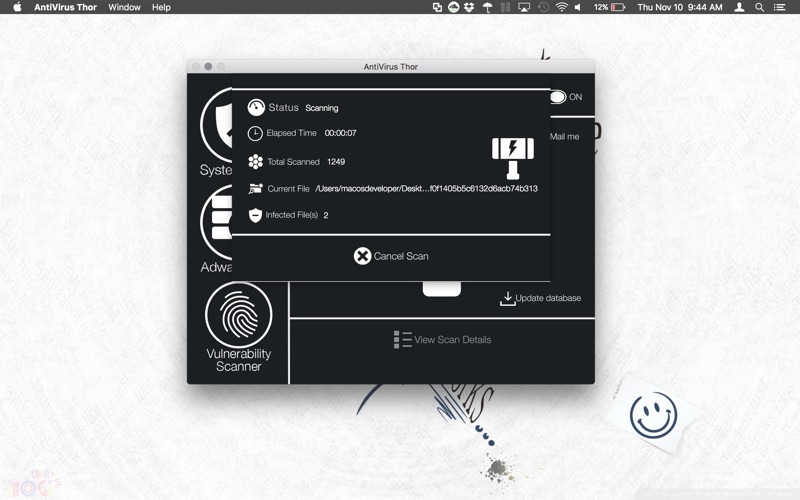Click the Wi-Fi status icon

[562, 7]
